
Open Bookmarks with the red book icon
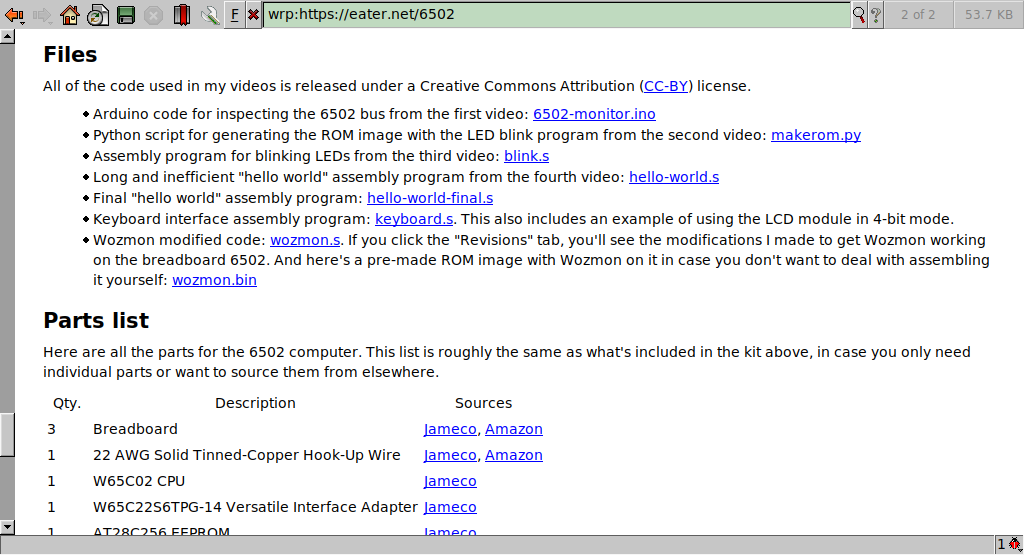coord(181,14)
